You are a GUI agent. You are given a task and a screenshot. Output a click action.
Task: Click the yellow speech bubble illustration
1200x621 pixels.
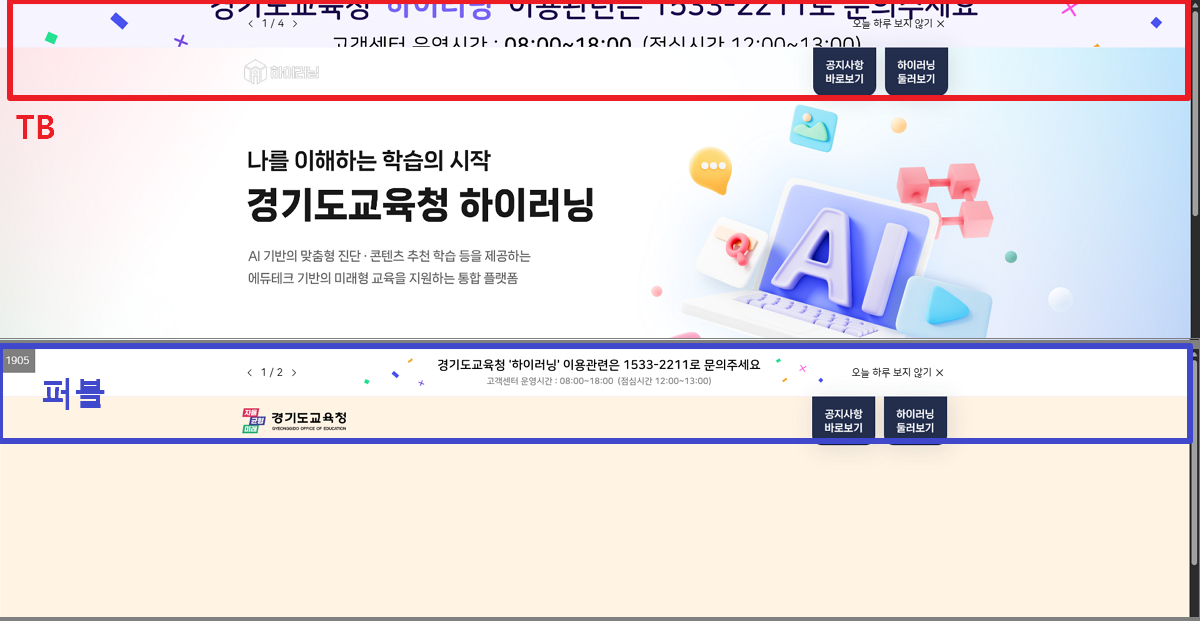tap(711, 171)
